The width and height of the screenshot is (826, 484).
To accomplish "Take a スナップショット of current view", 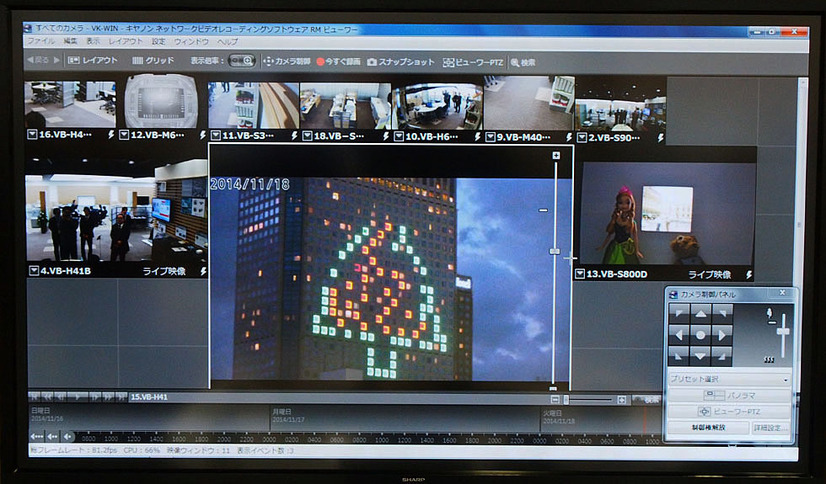I will coord(401,62).
